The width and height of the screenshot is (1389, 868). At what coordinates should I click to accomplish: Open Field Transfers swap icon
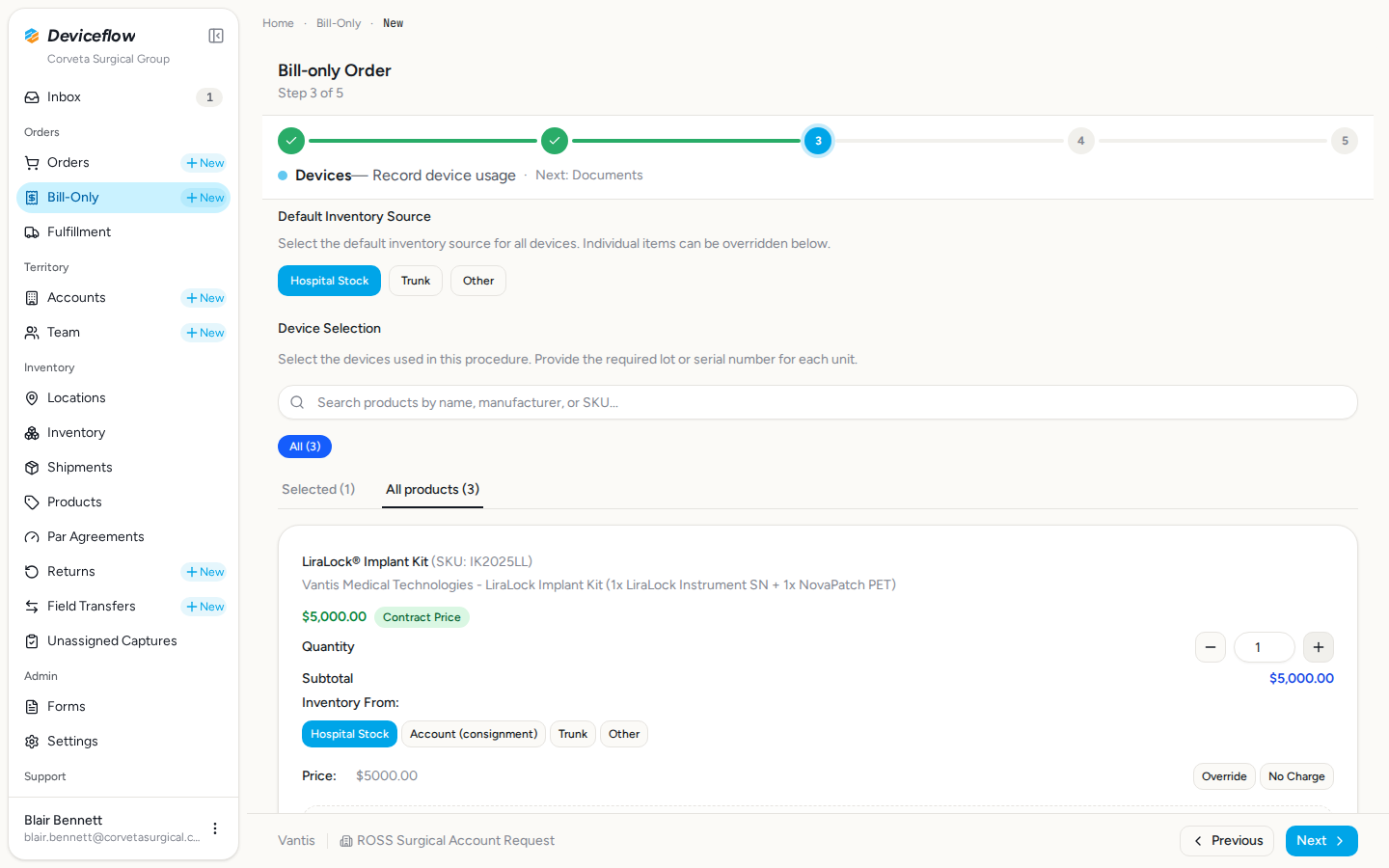(32, 607)
